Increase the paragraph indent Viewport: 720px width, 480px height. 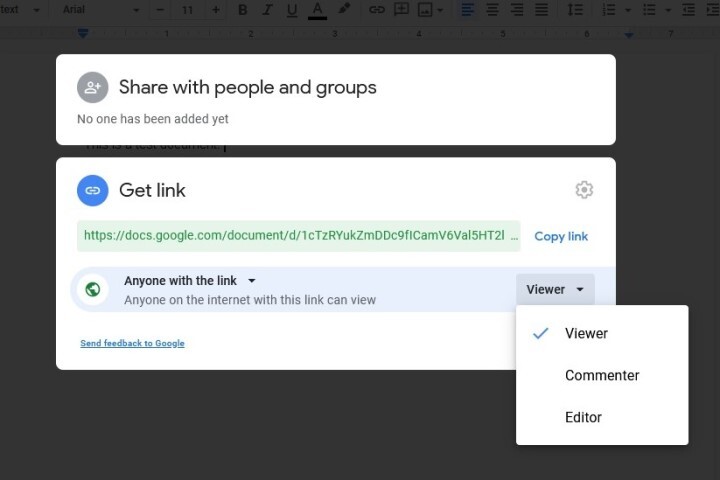pyautogui.click(x=713, y=10)
